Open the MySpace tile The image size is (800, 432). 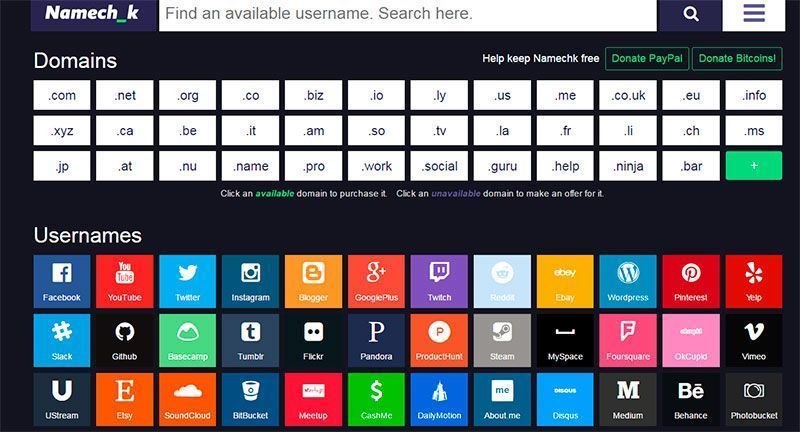(x=565, y=341)
